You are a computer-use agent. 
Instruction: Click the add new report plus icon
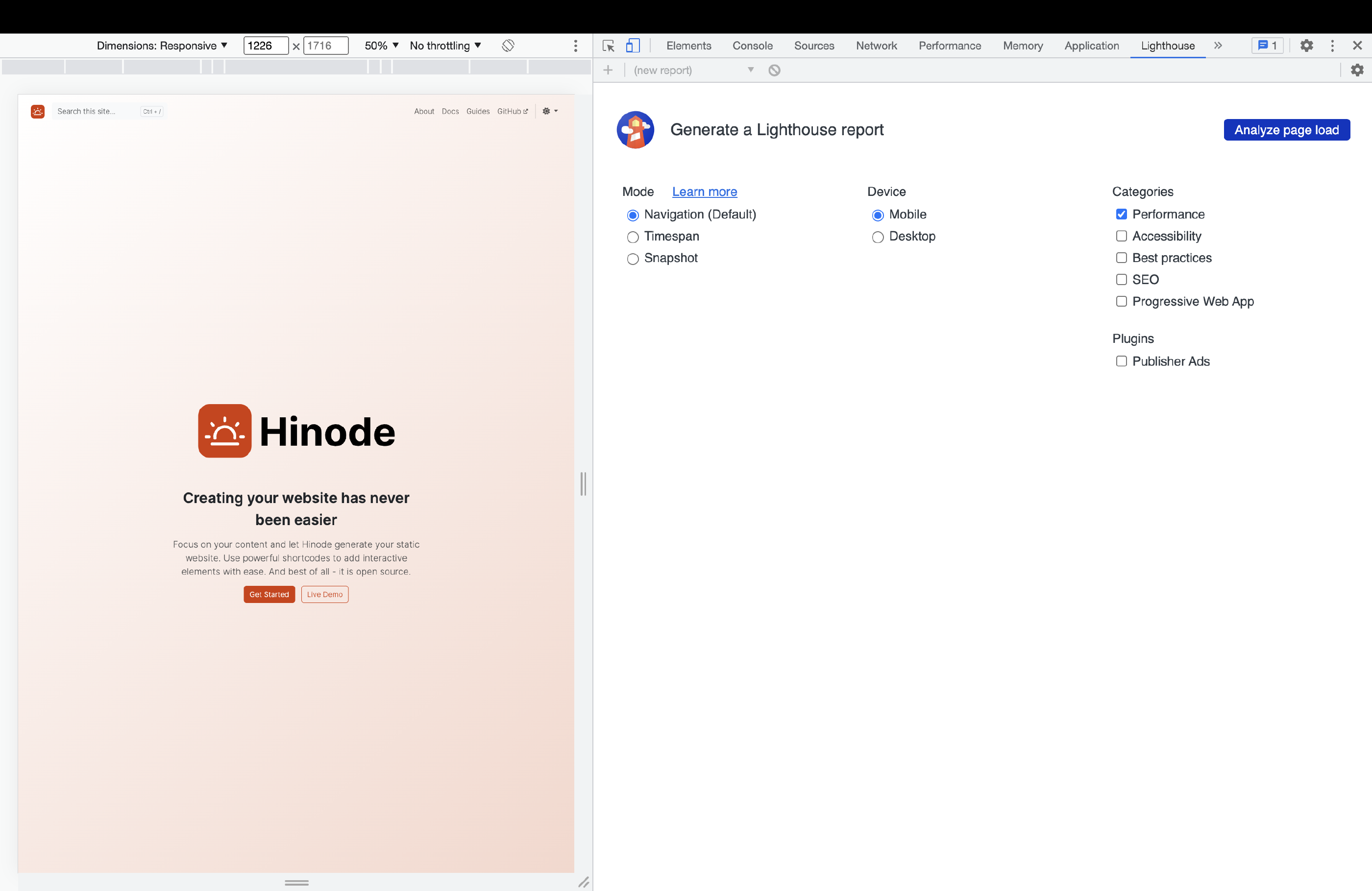[x=608, y=71]
